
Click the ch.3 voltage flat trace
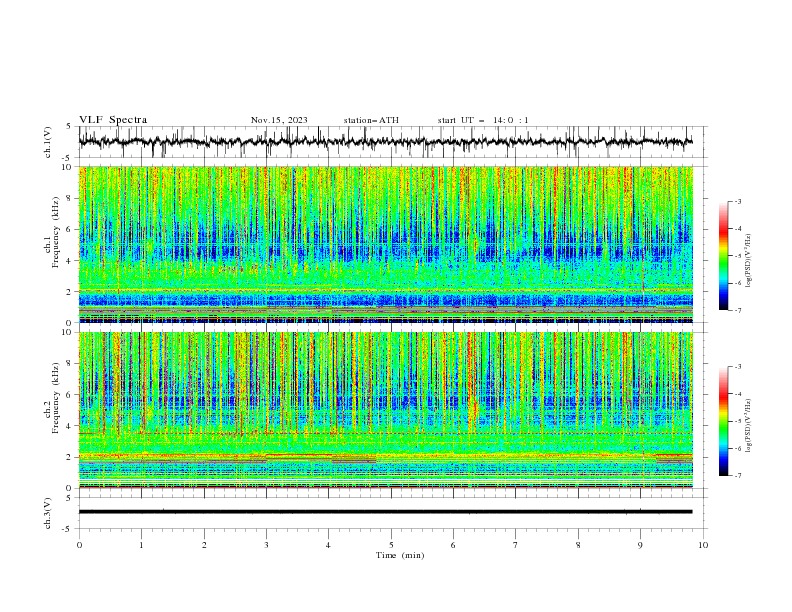click(x=385, y=512)
